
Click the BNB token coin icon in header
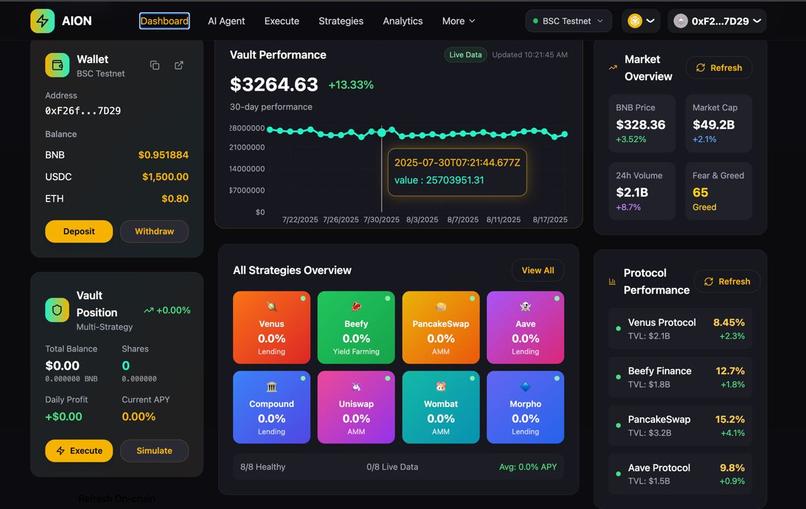(x=635, y=21)
